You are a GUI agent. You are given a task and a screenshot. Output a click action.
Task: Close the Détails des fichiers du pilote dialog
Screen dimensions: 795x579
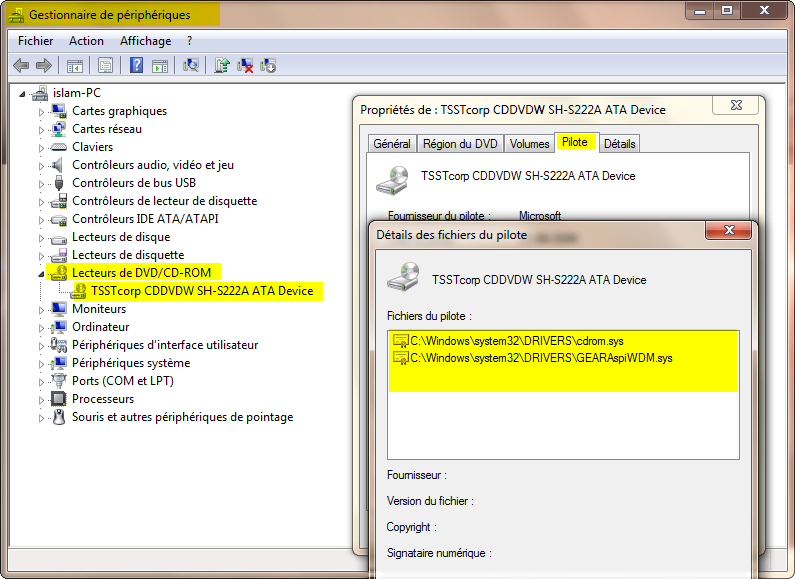click(728, 232)
